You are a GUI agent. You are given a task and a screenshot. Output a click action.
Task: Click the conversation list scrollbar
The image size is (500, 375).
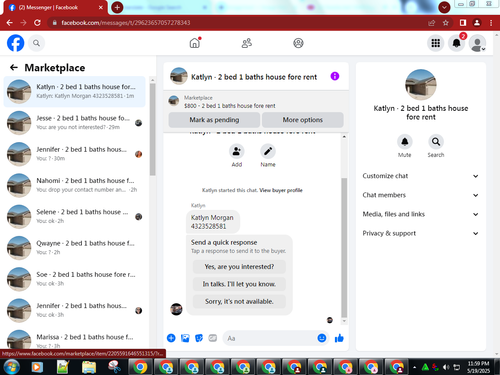(x=152, y=129)
